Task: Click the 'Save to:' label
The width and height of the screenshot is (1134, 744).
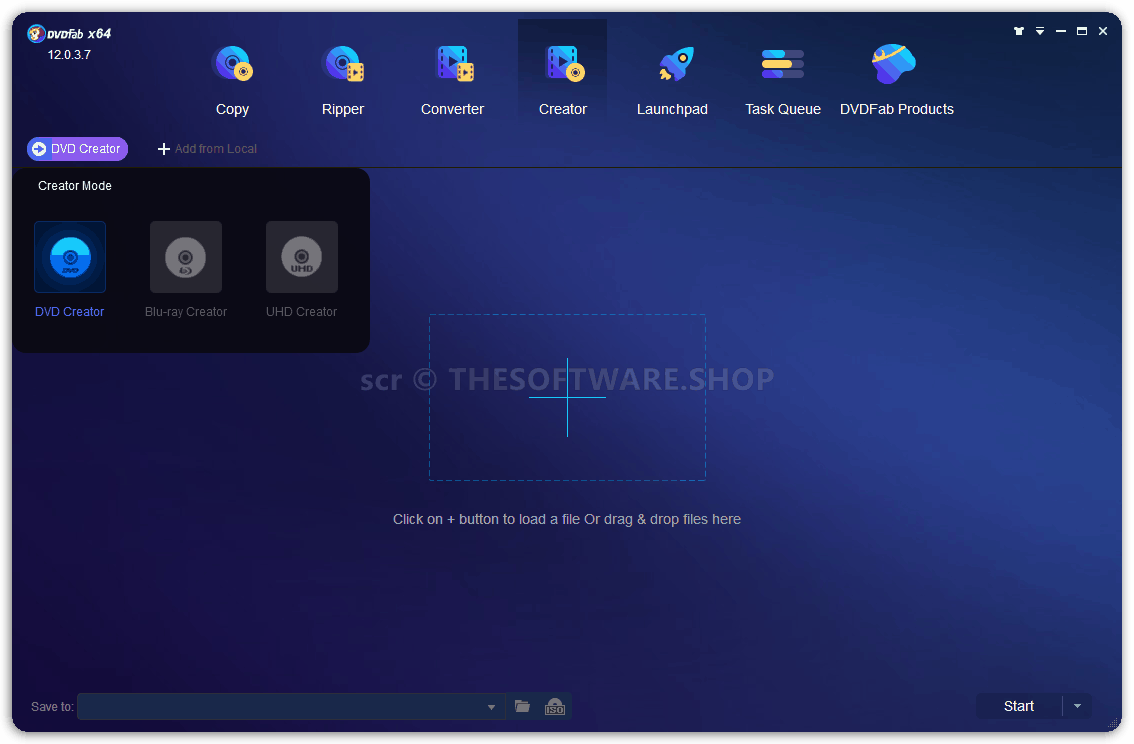Action: 52,707
